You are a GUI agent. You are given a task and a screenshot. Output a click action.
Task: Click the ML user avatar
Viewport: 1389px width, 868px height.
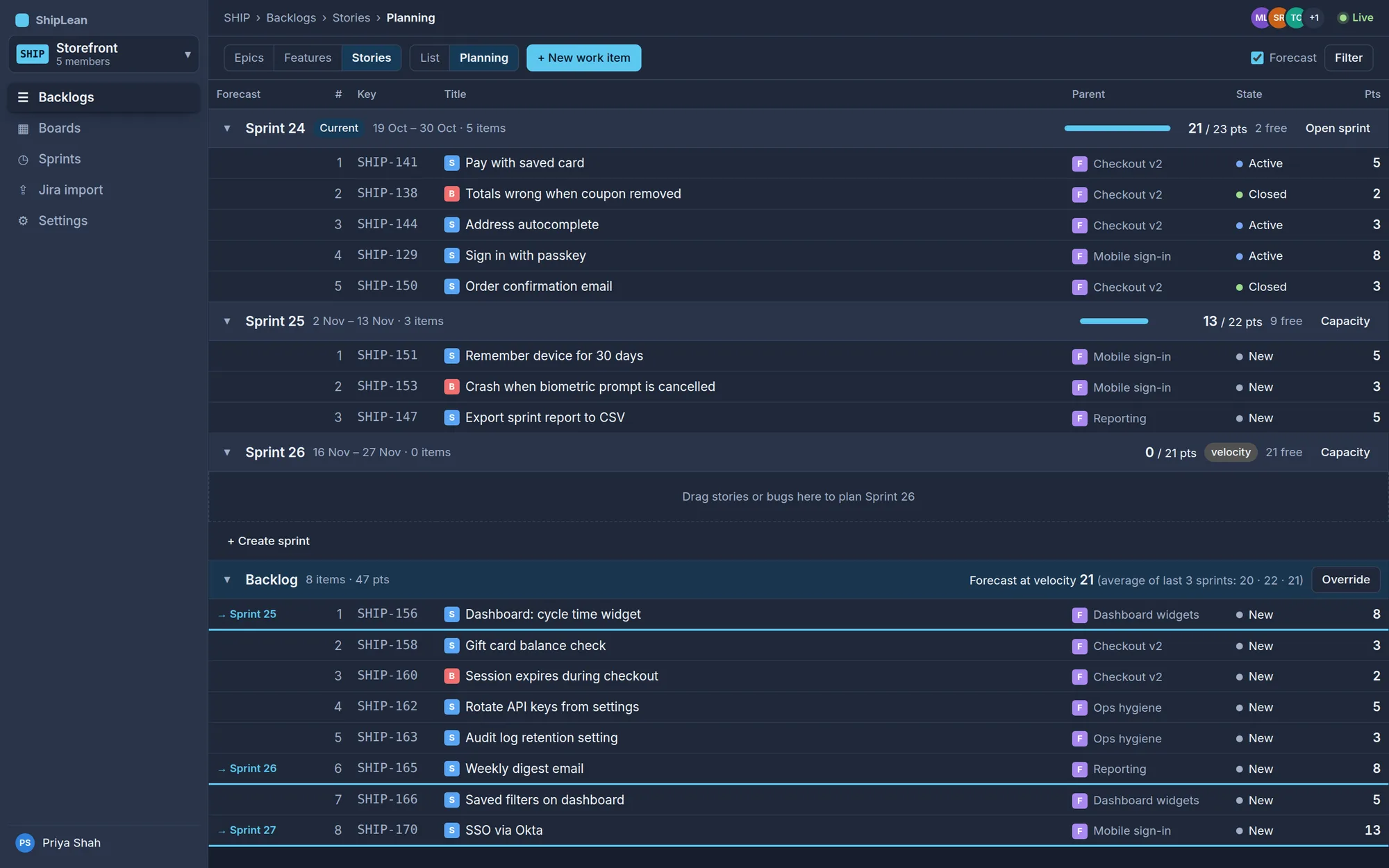click(1261, 18)
